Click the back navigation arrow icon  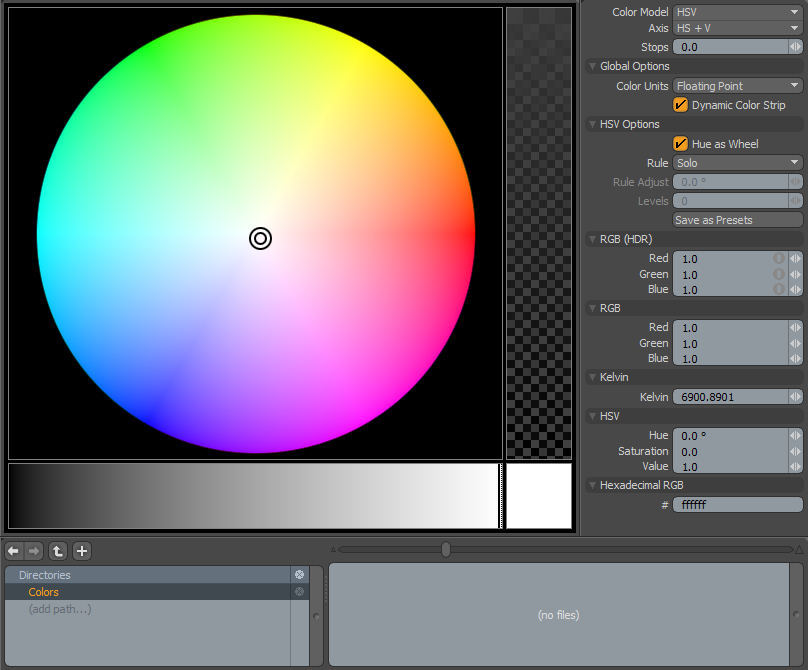point(13,551)
